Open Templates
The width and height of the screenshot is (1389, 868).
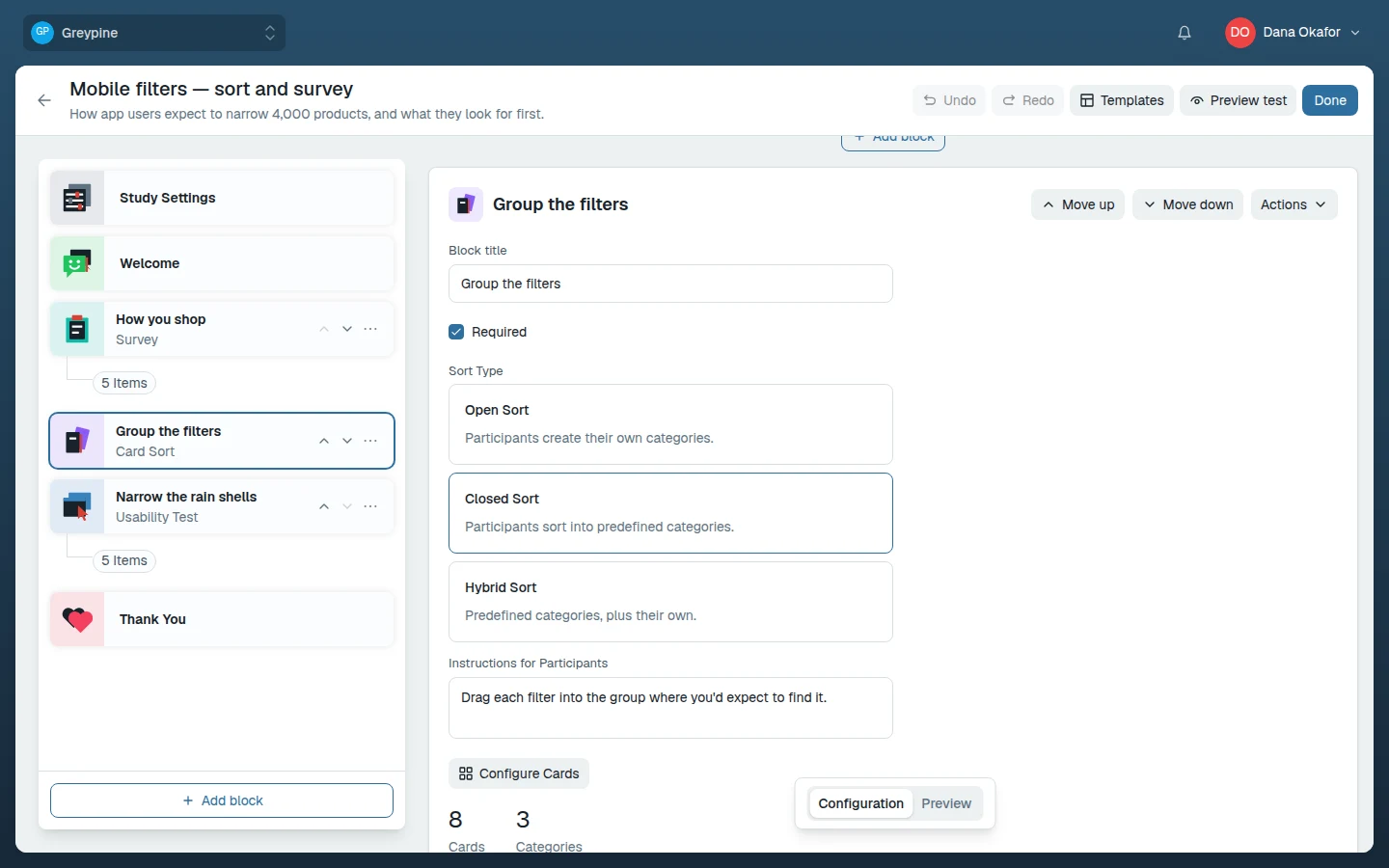tap(1122, 100)
